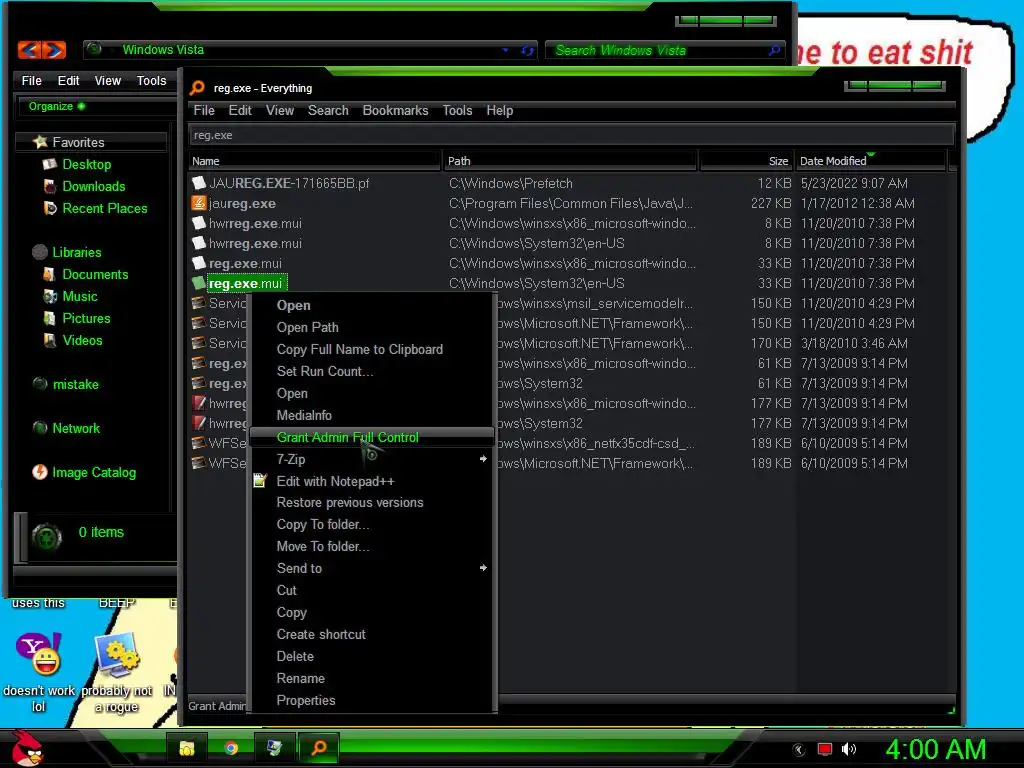Sort results by the Name column header
The image size is (1024, 768).
point(315,161)
